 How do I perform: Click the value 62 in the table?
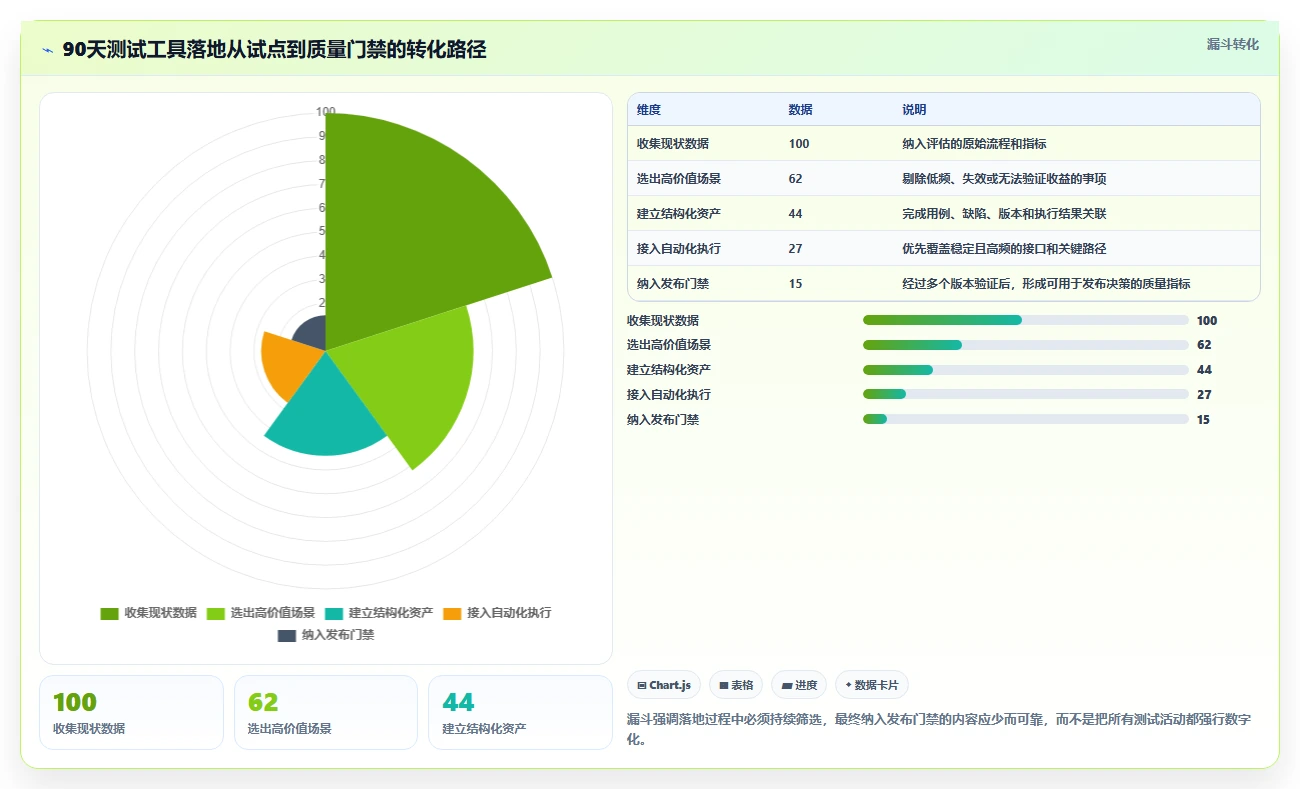click(x=795, y=179)
